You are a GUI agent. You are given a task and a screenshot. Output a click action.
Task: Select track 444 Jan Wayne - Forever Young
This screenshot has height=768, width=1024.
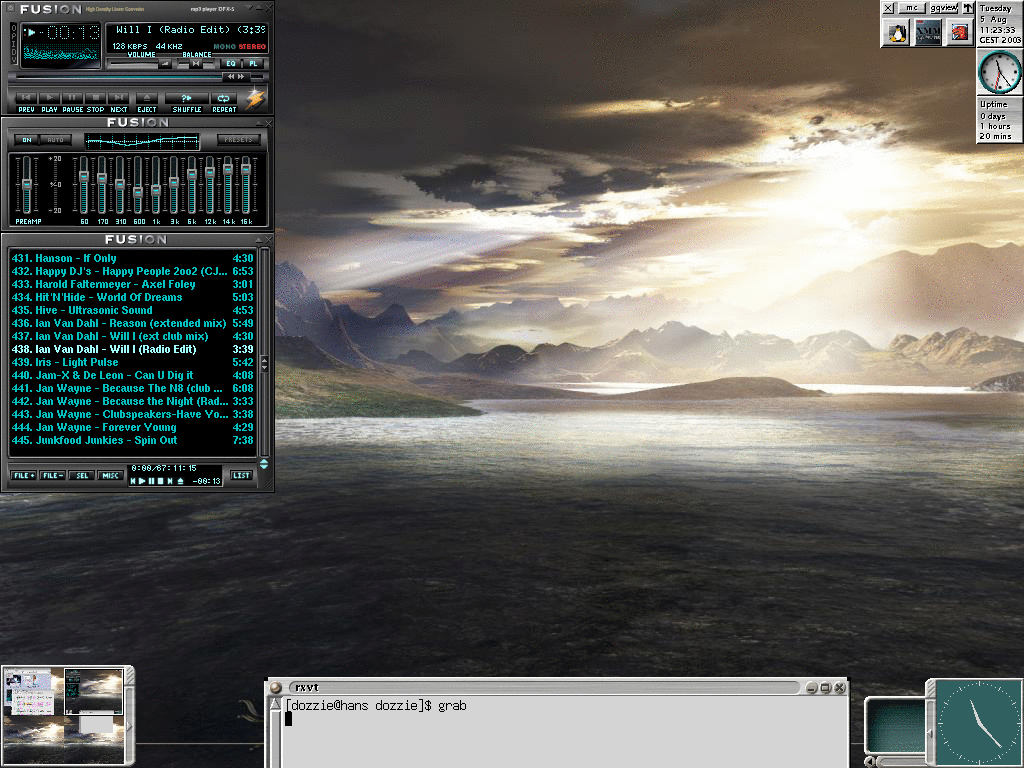pos(133,427)
